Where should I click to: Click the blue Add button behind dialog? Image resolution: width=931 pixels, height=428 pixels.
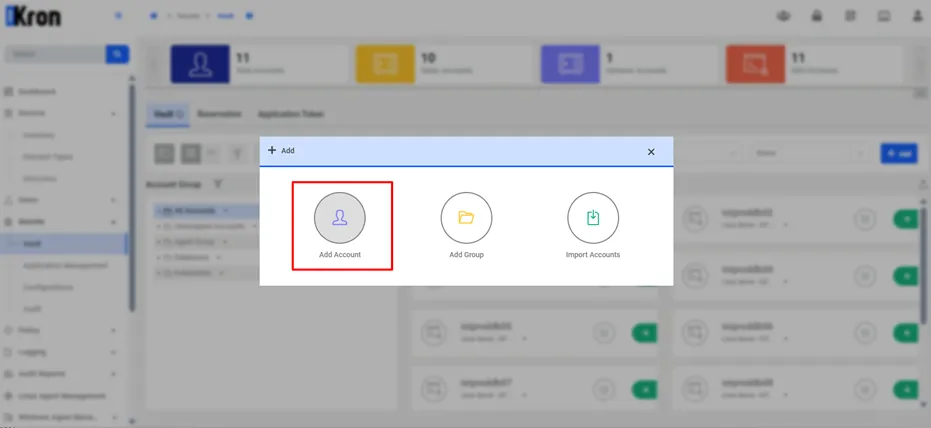click(898, 153)
